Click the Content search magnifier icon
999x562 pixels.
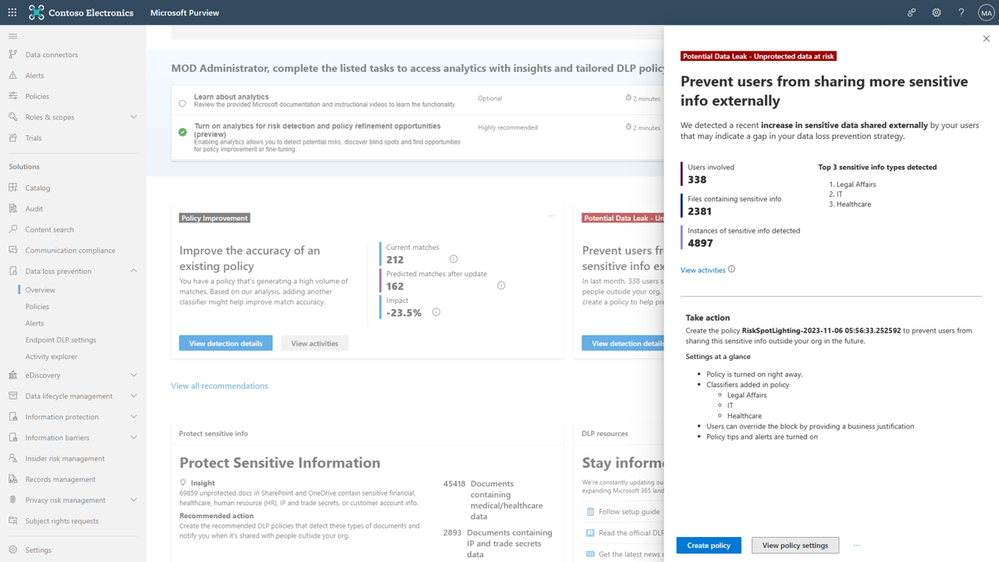(13, 229)
